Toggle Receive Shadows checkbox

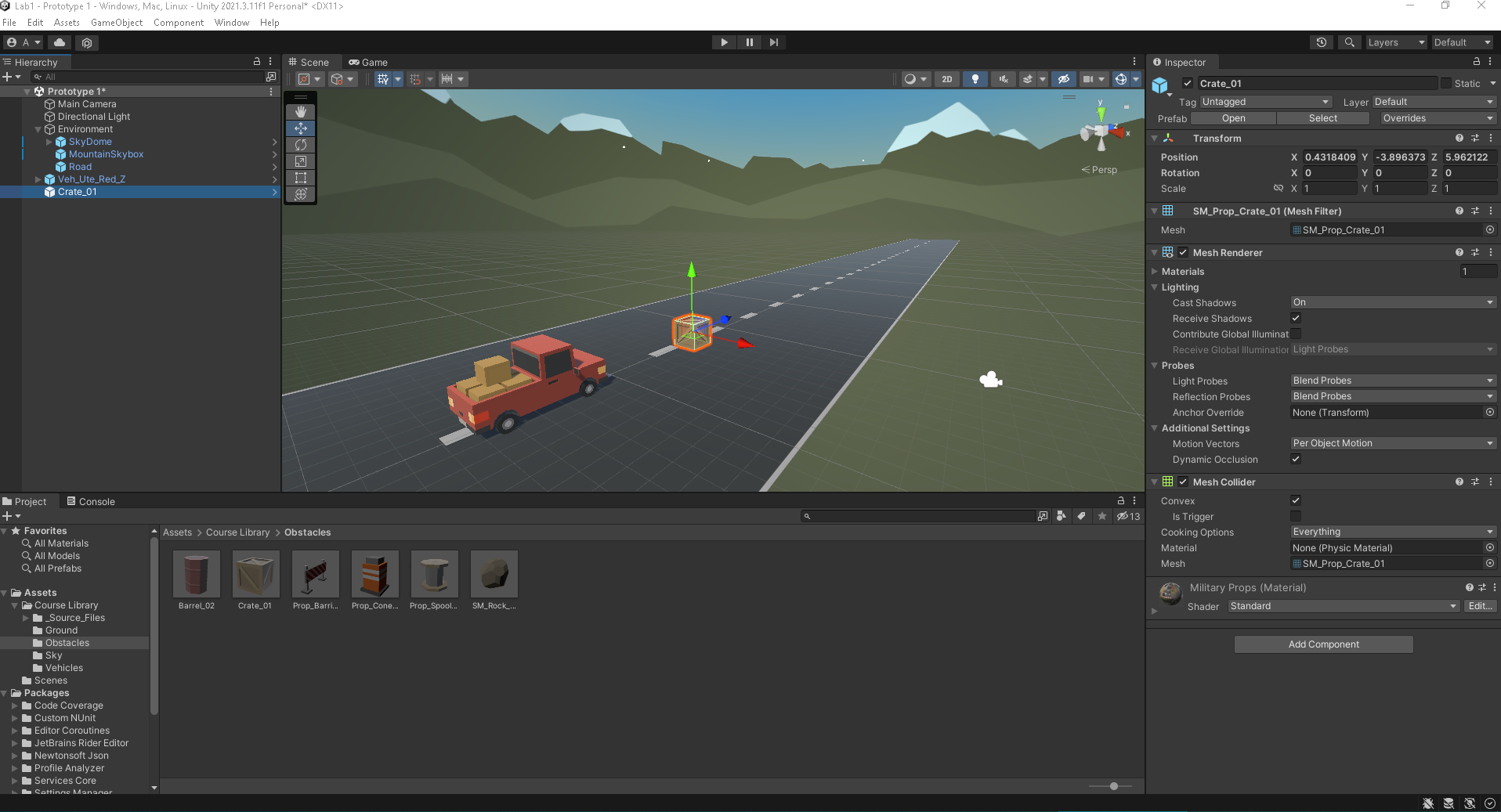pos(1296,318)
